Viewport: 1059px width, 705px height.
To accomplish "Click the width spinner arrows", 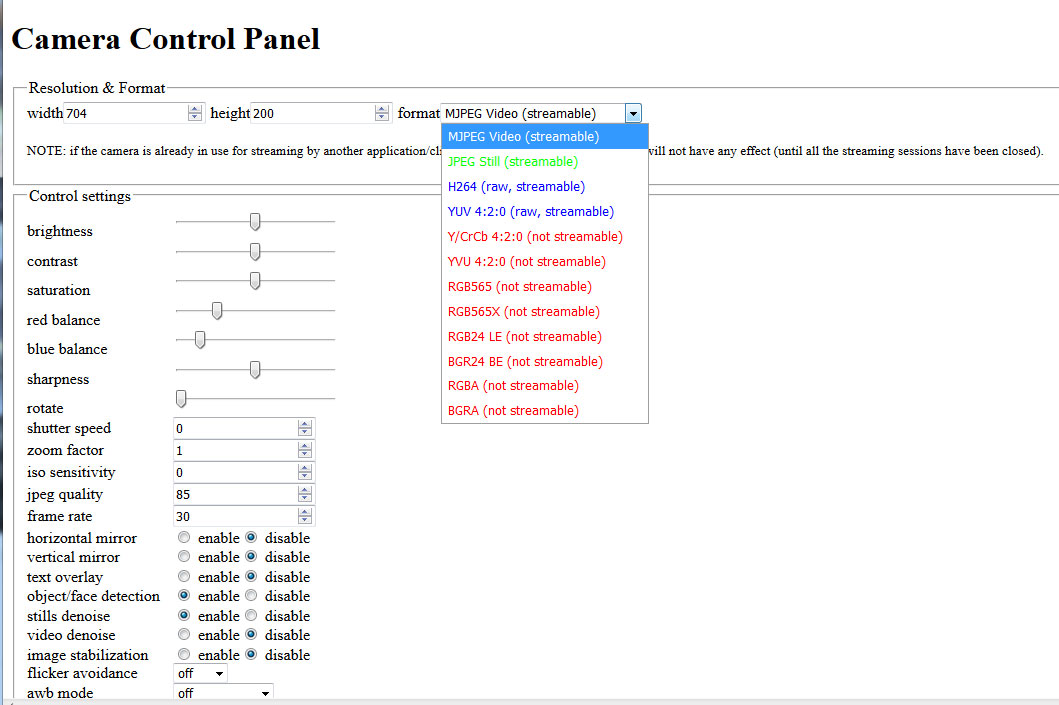I will (x=195, y=113).
